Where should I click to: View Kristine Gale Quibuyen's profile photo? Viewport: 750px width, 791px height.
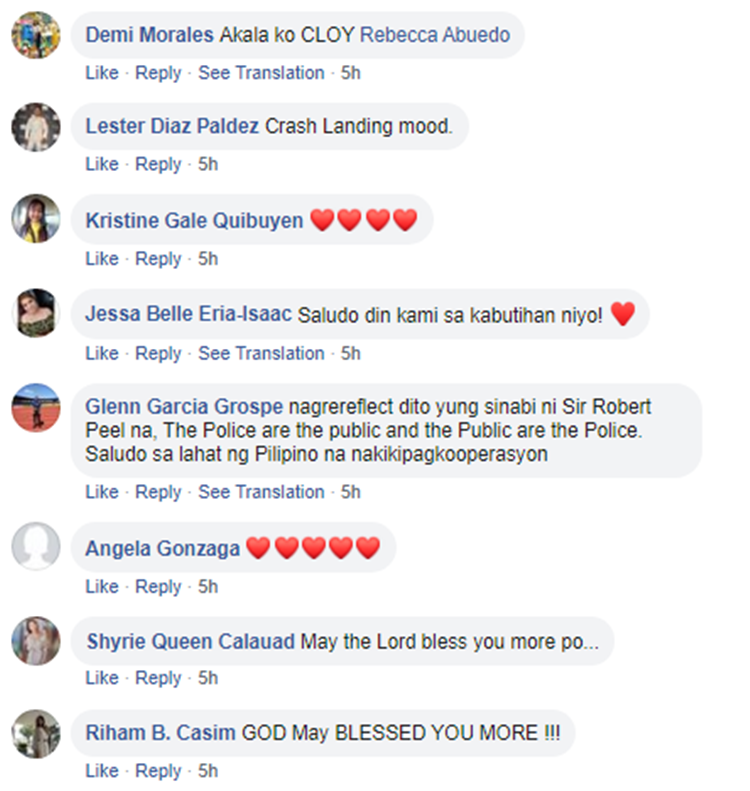pyautogui.click(x=36, y=218)
